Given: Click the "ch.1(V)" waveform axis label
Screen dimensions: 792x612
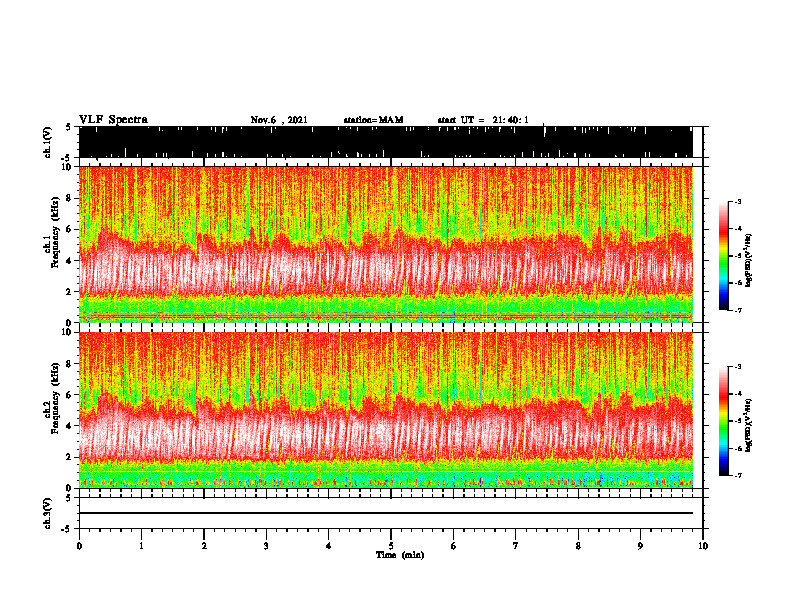Looking at the screenshot, I should point(48,142).
